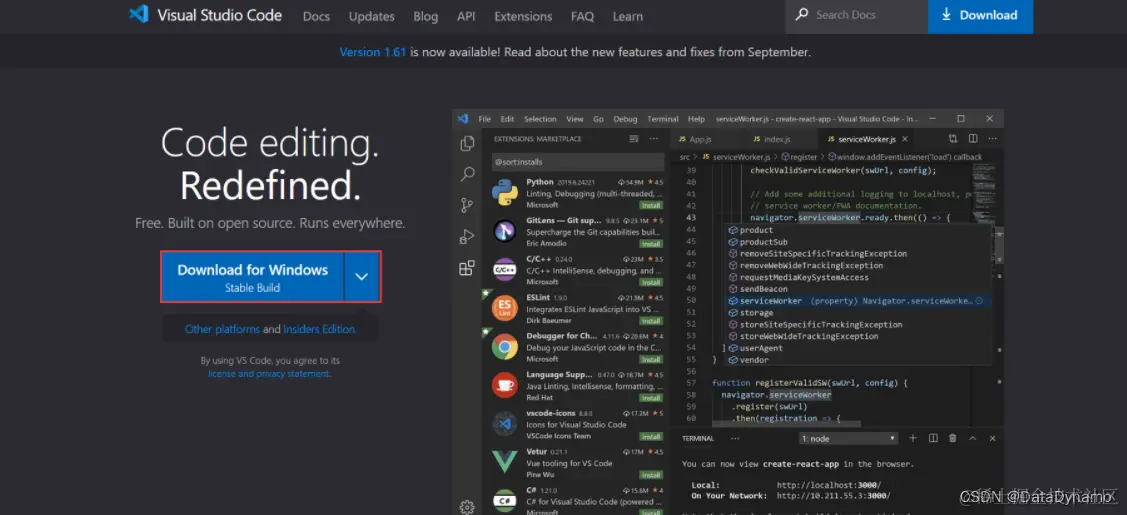The width and height of the screenshot is (1127, 515).
Task: Open the Docs page in site navigation
Action: [x=316, y=16]
